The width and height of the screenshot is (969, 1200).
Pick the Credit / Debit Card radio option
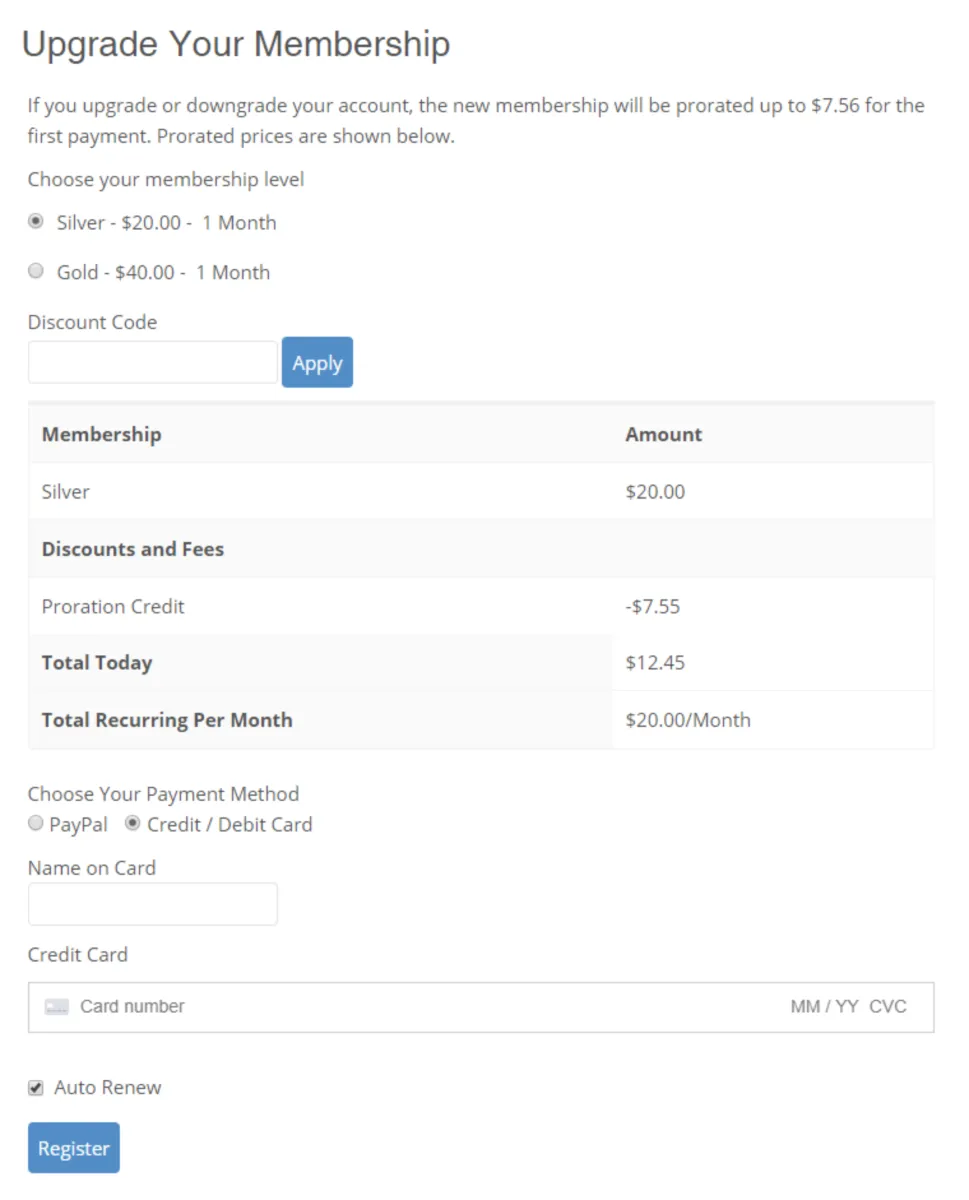click(x=133, y=824)
